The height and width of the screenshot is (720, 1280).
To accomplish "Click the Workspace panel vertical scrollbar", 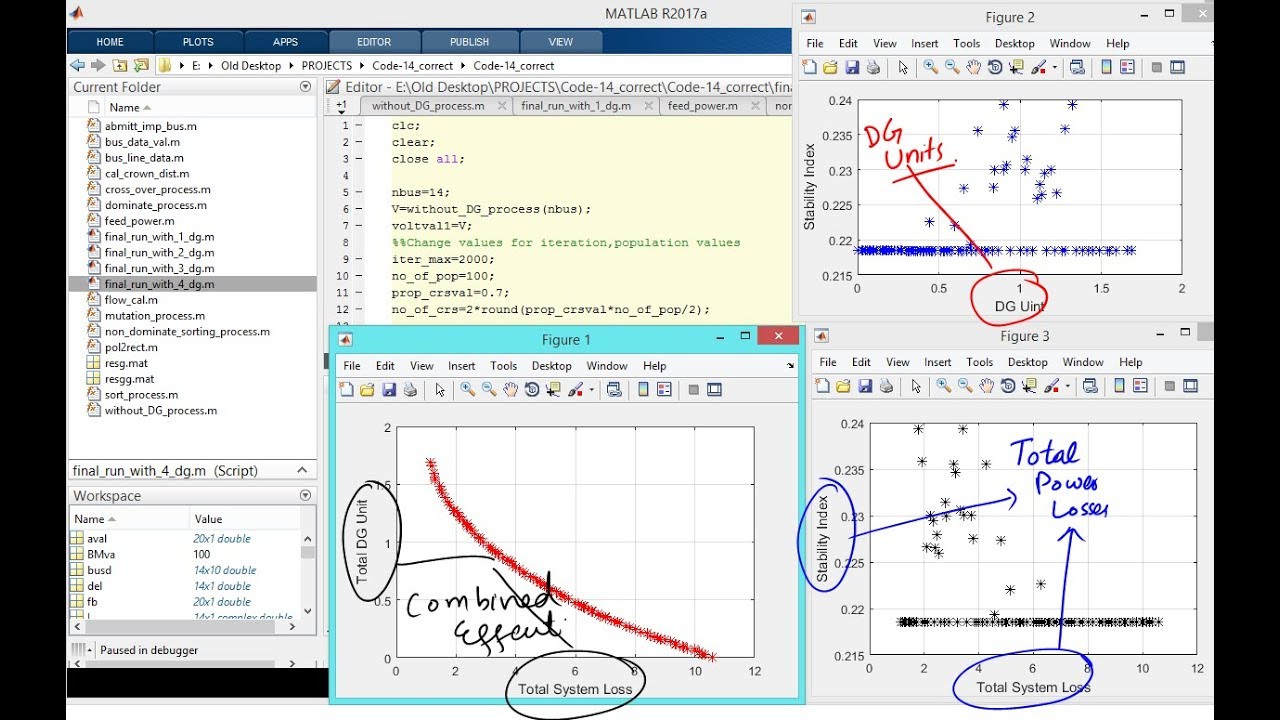I will tap(308, 573).
